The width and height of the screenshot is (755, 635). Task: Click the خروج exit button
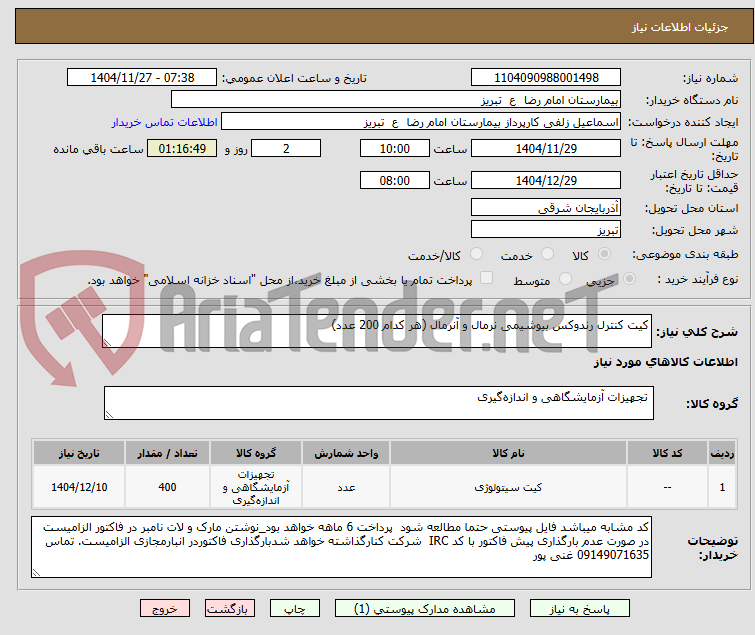pos(165,609)
